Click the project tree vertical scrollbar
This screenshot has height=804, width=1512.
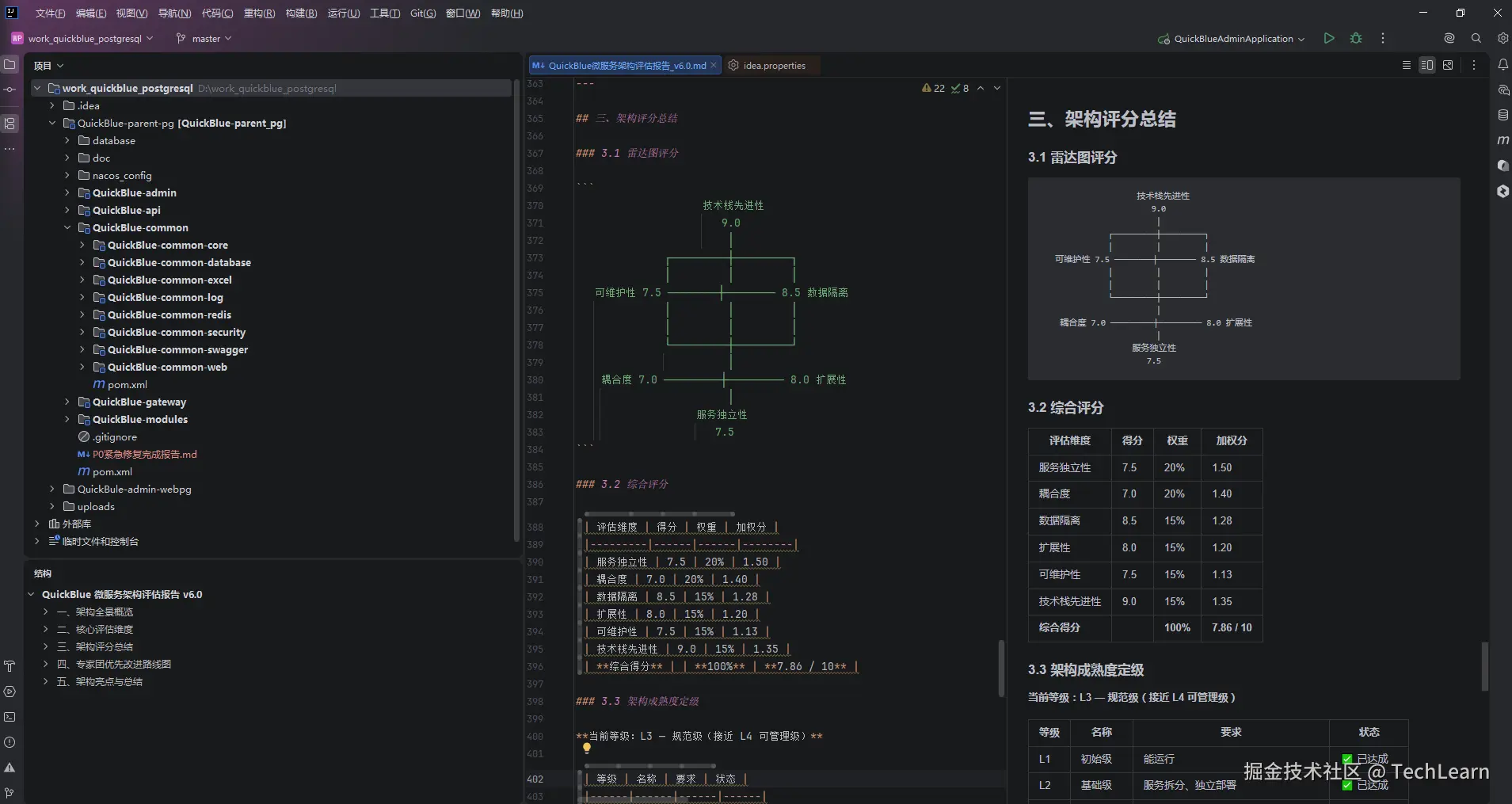click(516, 309)
